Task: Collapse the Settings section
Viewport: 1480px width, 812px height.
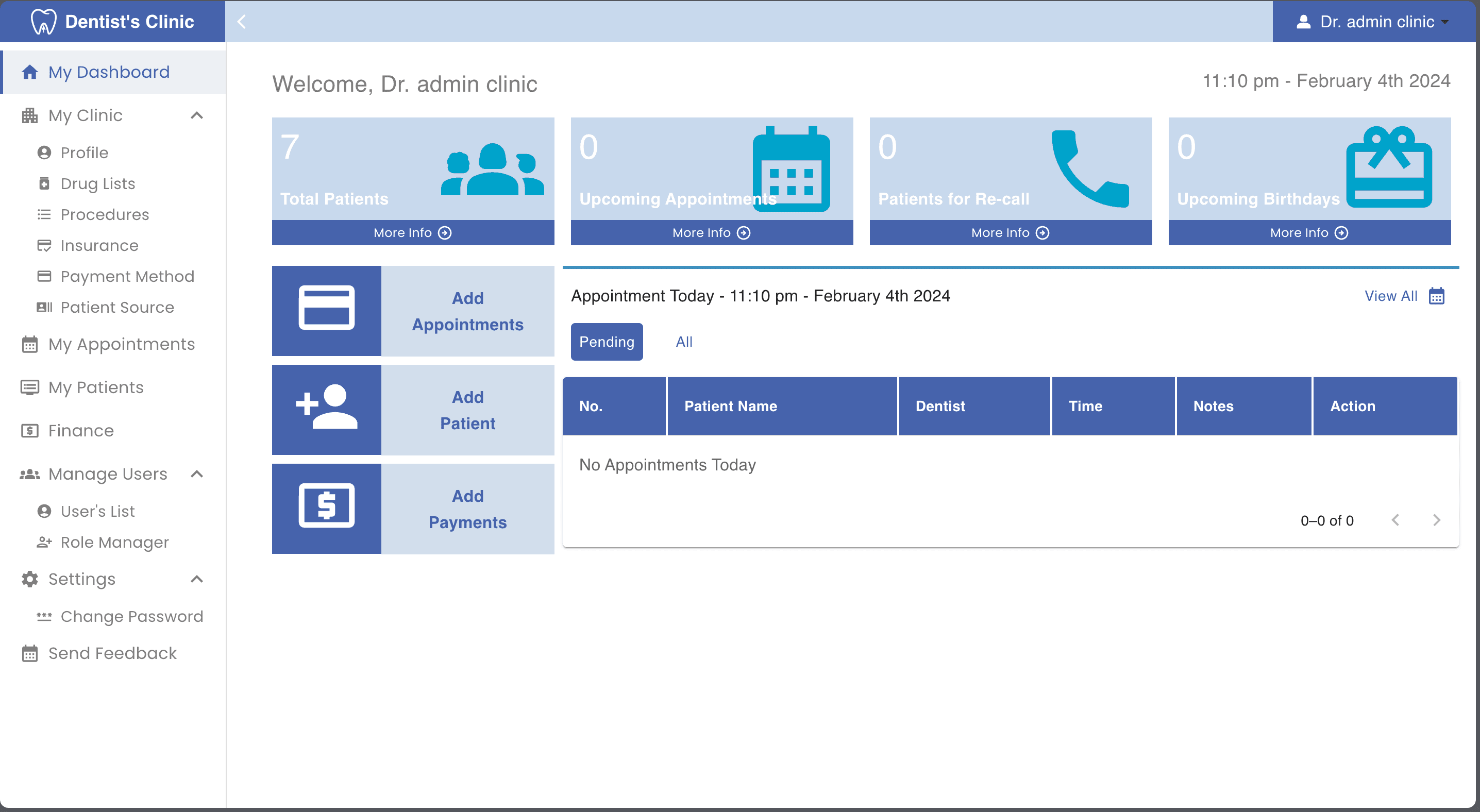Action: click(x=197, y=579)
